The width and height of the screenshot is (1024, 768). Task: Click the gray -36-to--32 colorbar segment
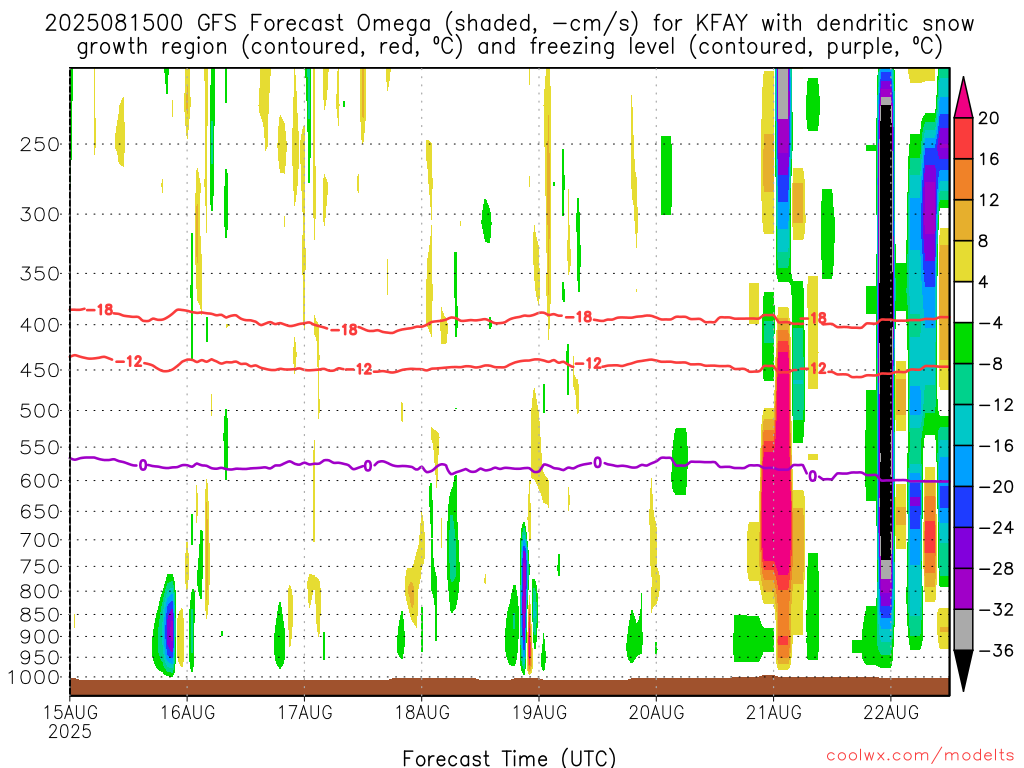963,630
